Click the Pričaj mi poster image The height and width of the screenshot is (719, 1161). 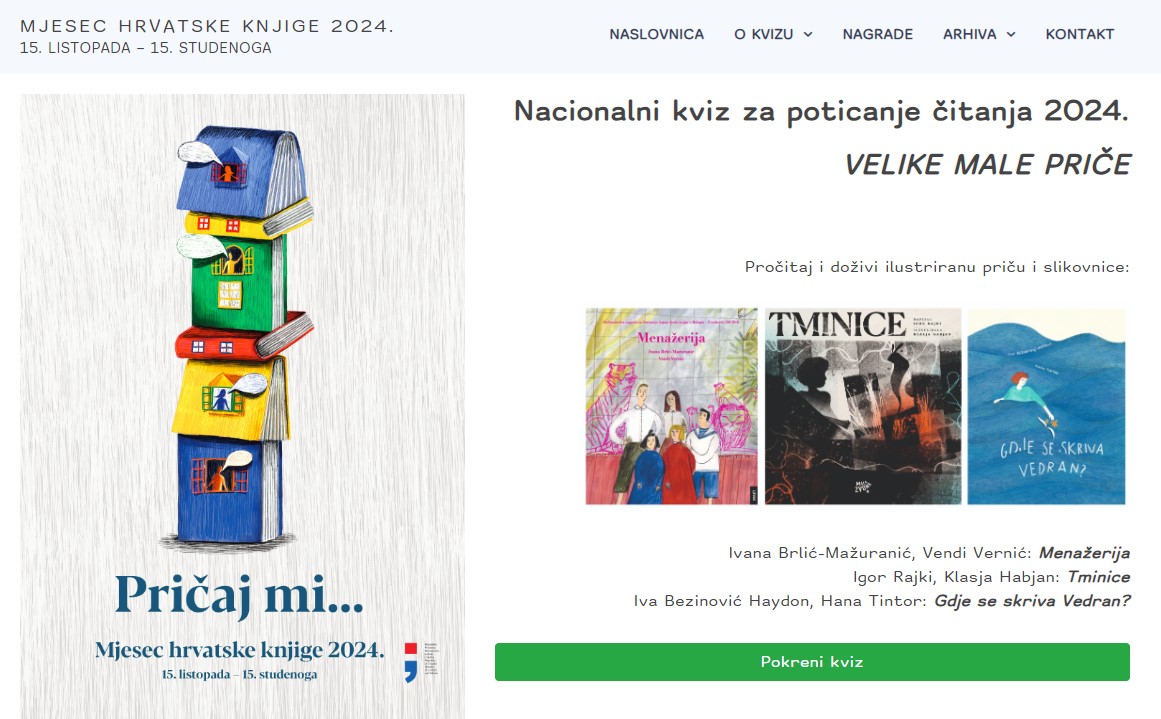tap(242, 406)
